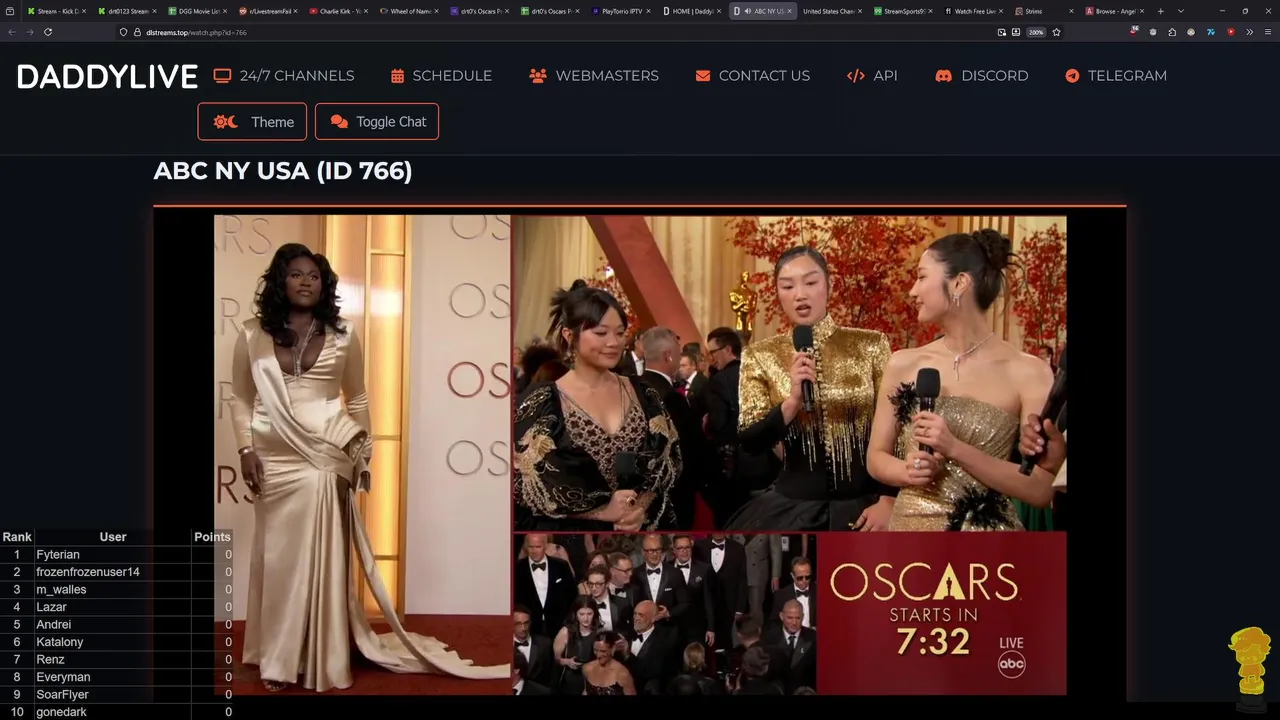Screen dimensions: 1280x720
Task: Click the Points column header
Action: pos(212,537)
